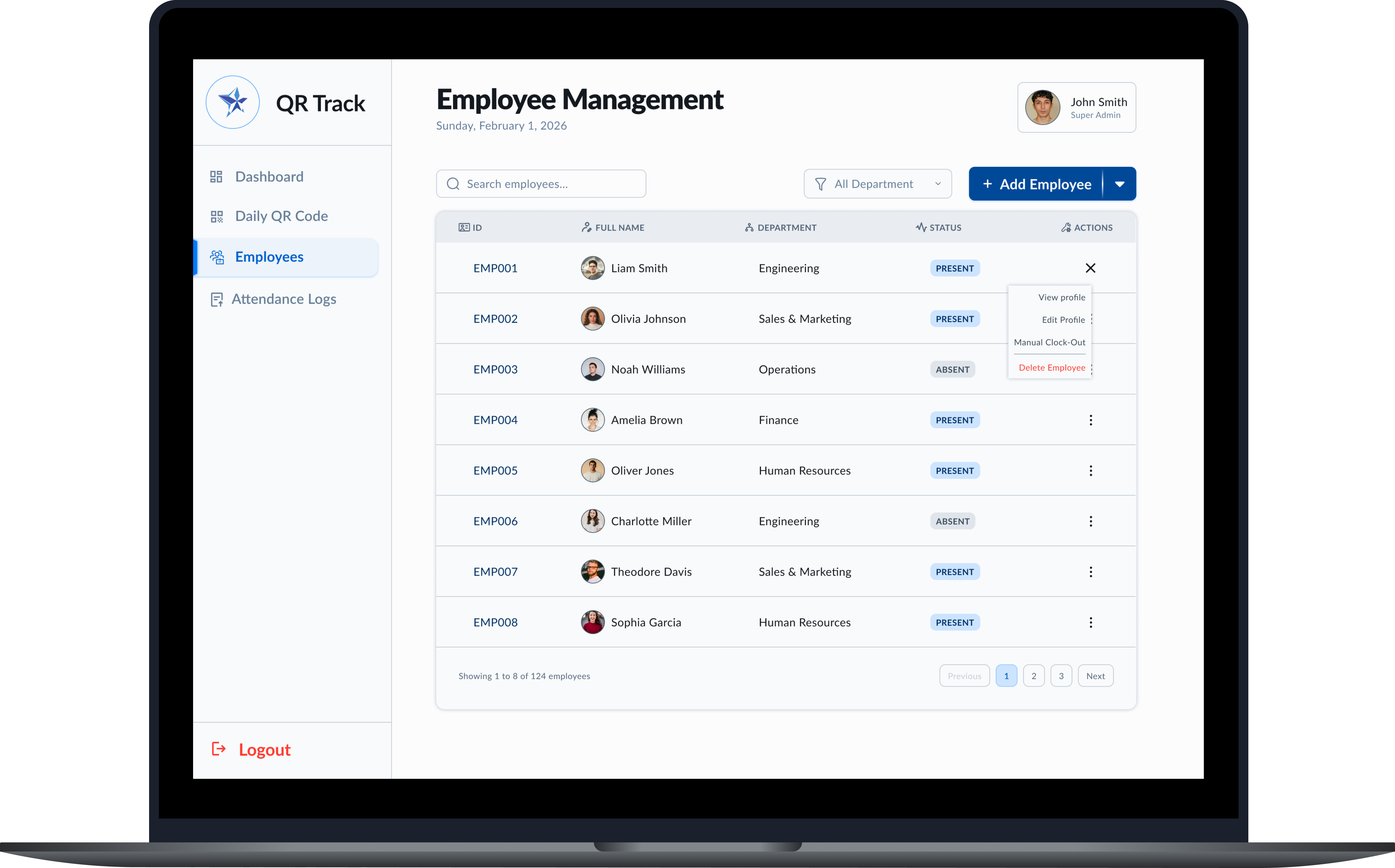Click employee ID EMP003
Image resolution: width=1395 pixels, height=868 pixels.
pos(496,369)
